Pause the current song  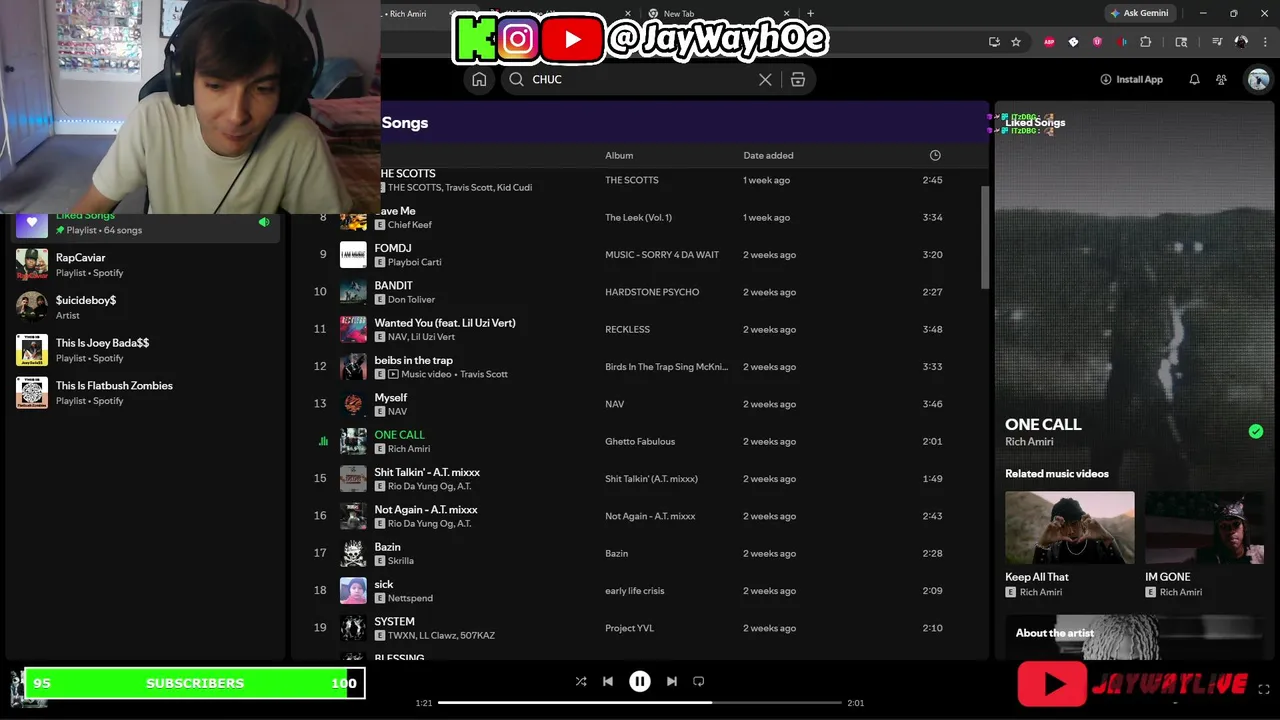click(640, 681)
